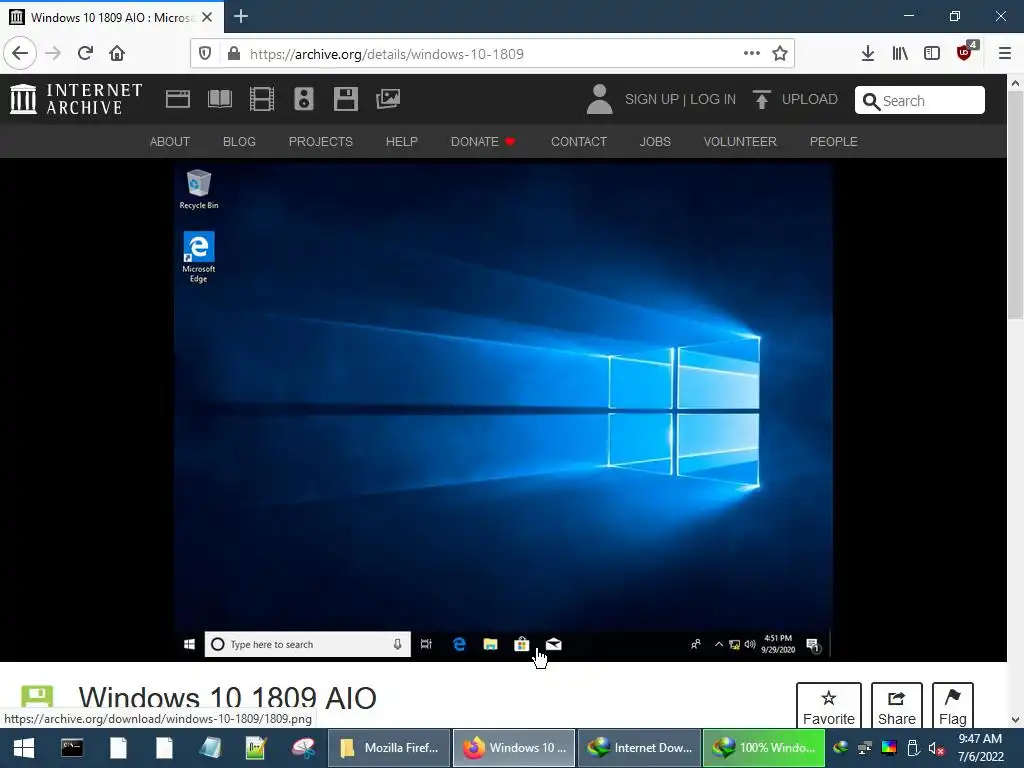This screenshot has width=1024, height=768.
Task: Open the Firefox library icon
Action: click(900, 54)
